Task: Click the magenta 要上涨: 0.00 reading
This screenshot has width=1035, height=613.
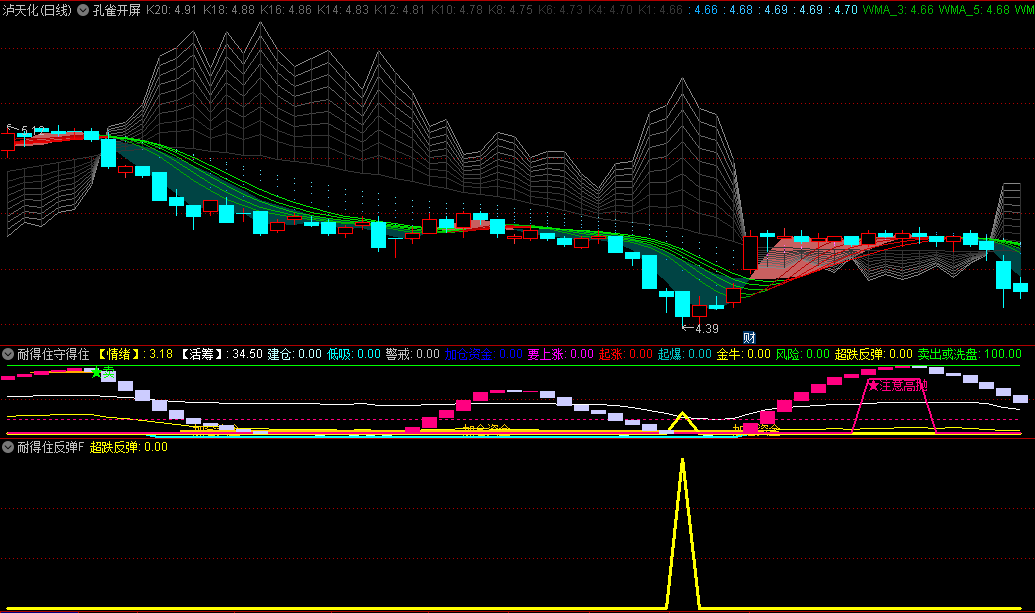Action: (x=560, y=354)
